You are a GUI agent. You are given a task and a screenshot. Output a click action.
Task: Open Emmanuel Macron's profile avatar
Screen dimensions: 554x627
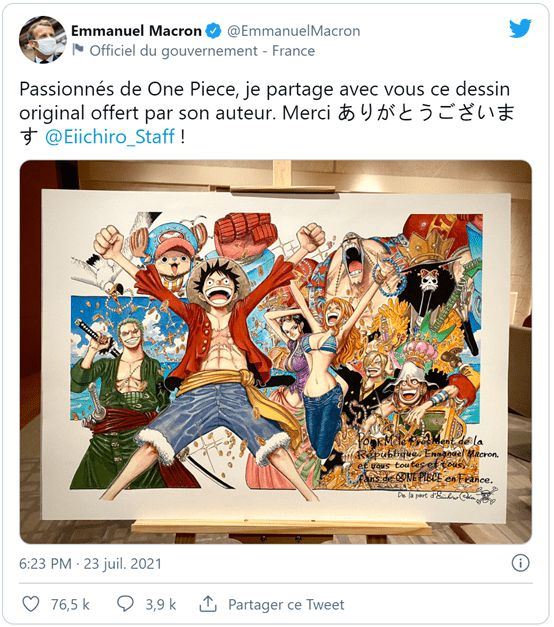42,40
